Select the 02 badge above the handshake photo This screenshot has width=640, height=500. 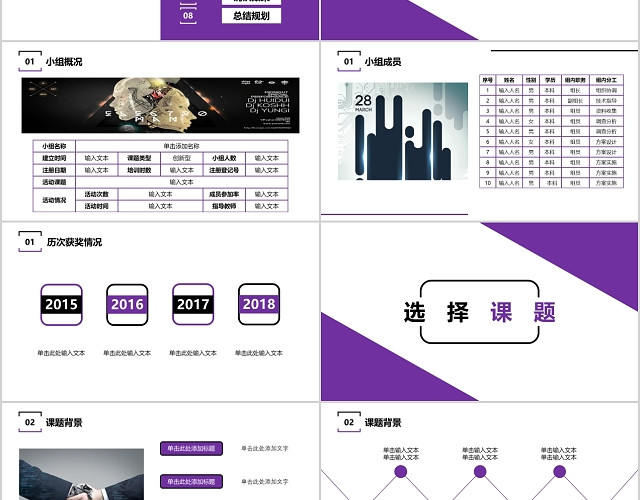(x=30, y=422)
